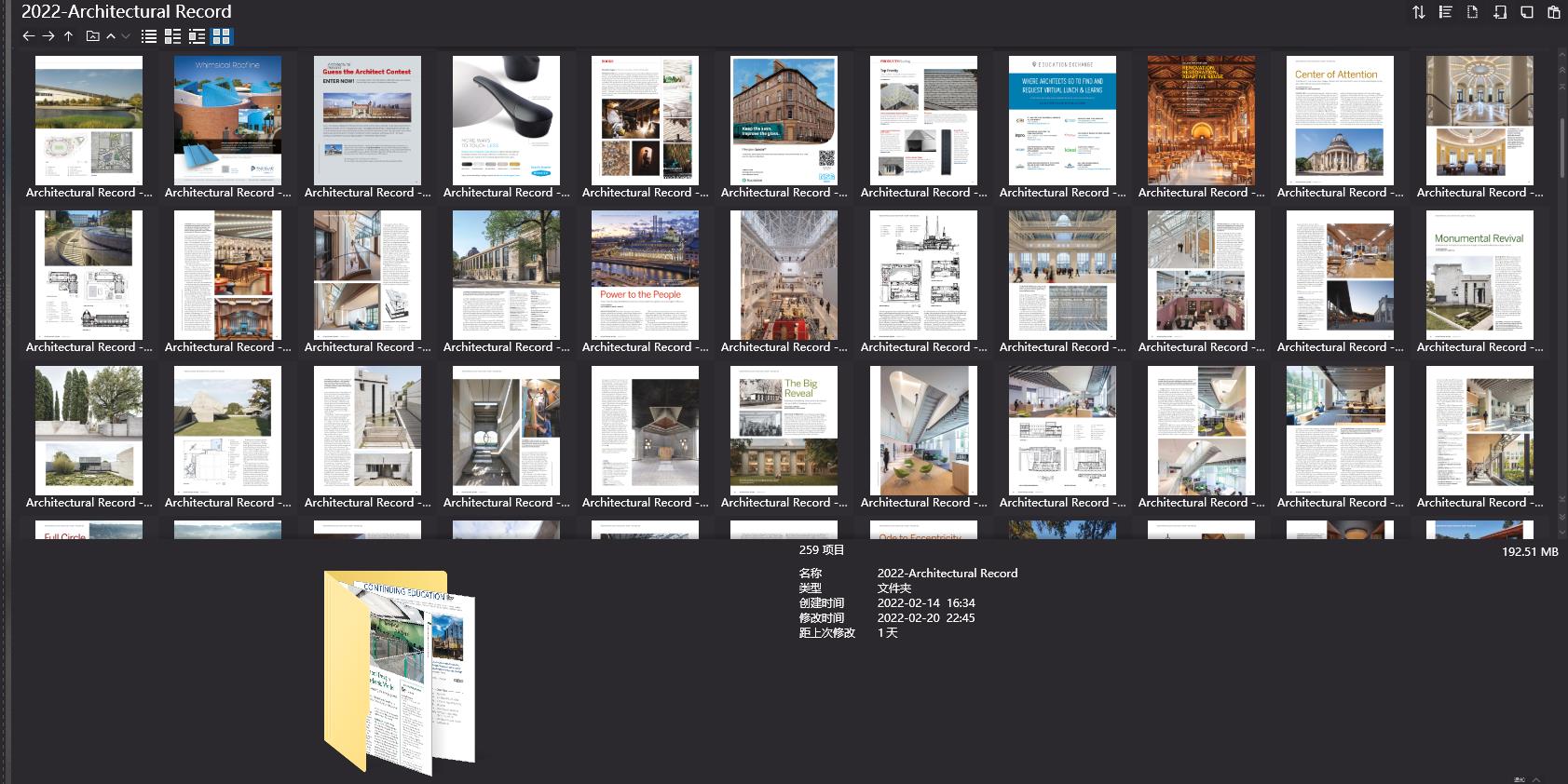Click the add new page icon

(1500, 12)
